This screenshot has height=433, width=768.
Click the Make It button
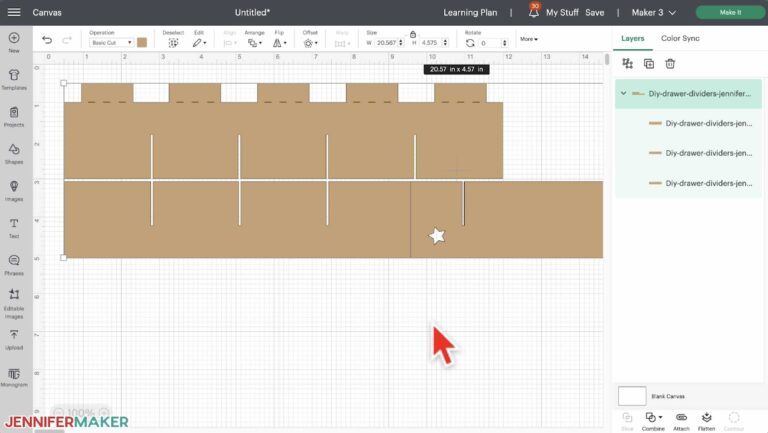point(730,12)
